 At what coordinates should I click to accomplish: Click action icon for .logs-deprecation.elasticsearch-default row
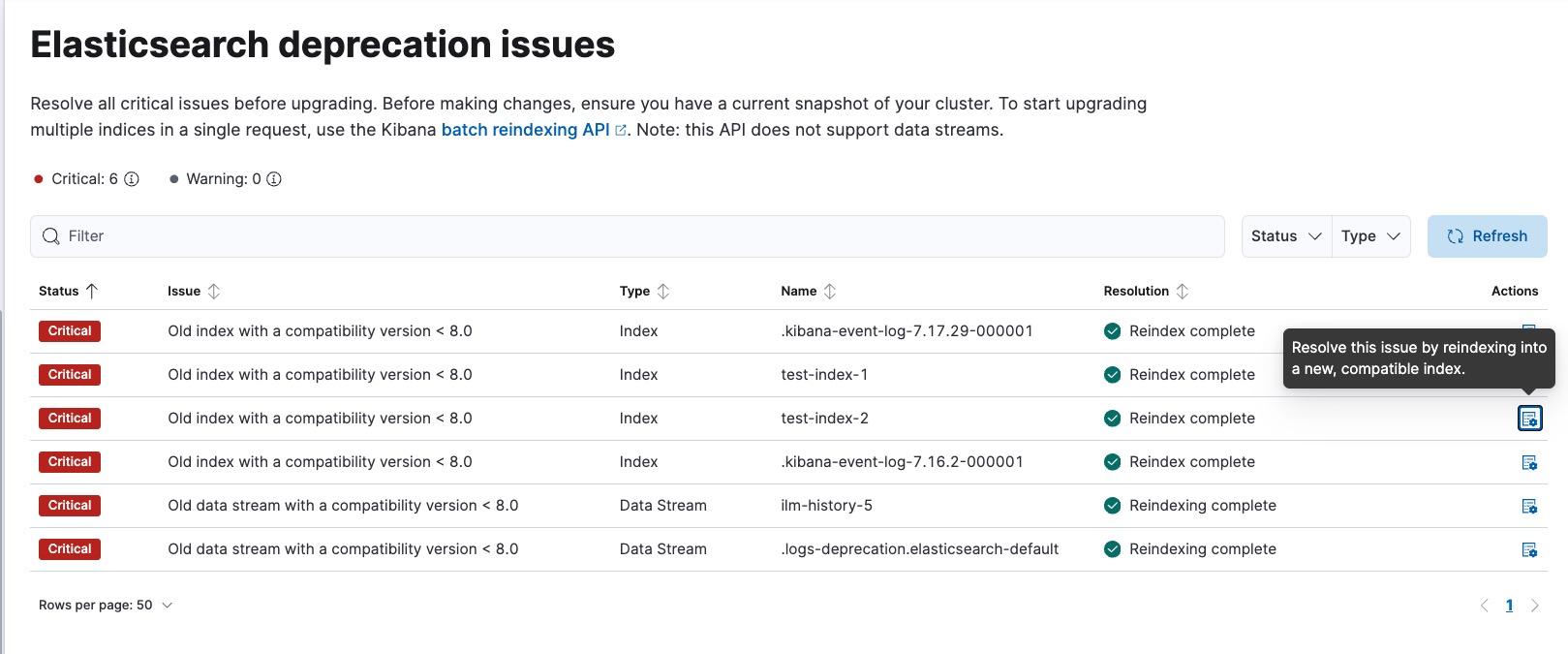1529,549
